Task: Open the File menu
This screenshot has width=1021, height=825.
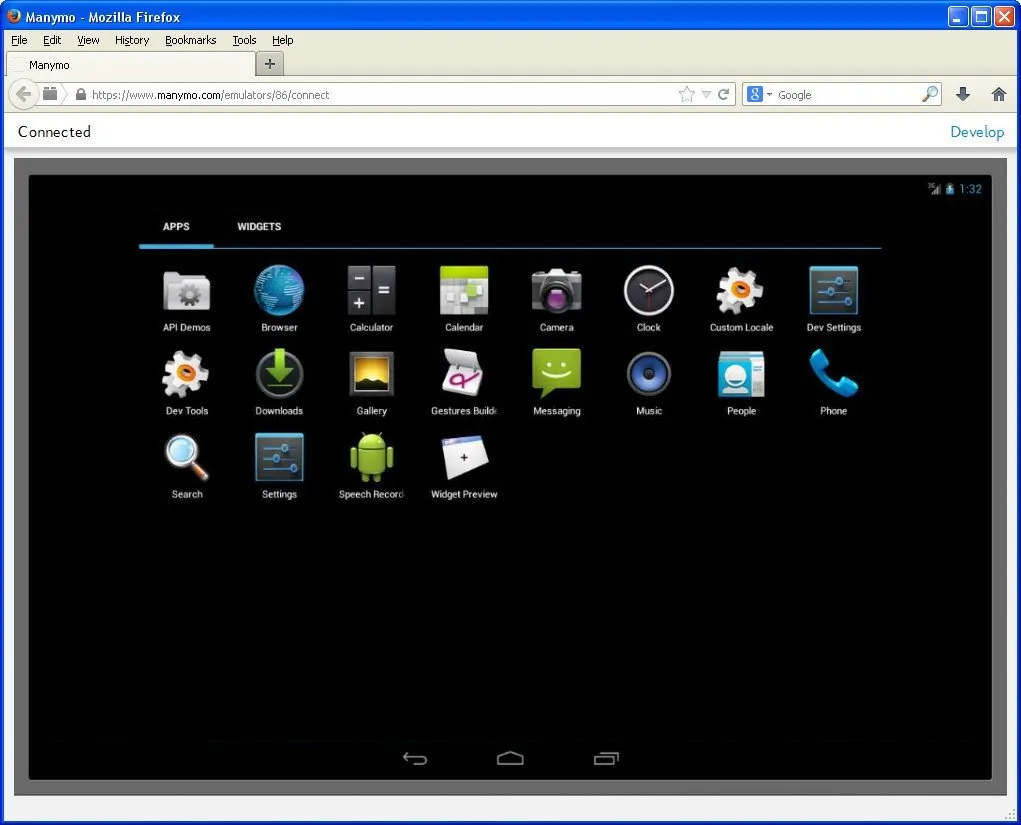Action: point(20,40)
